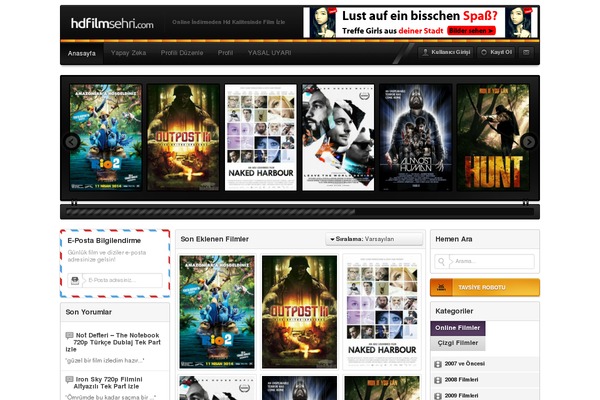Open Leave the World Behind poster in carousel

pyautogui.click(x=338, y=137)
